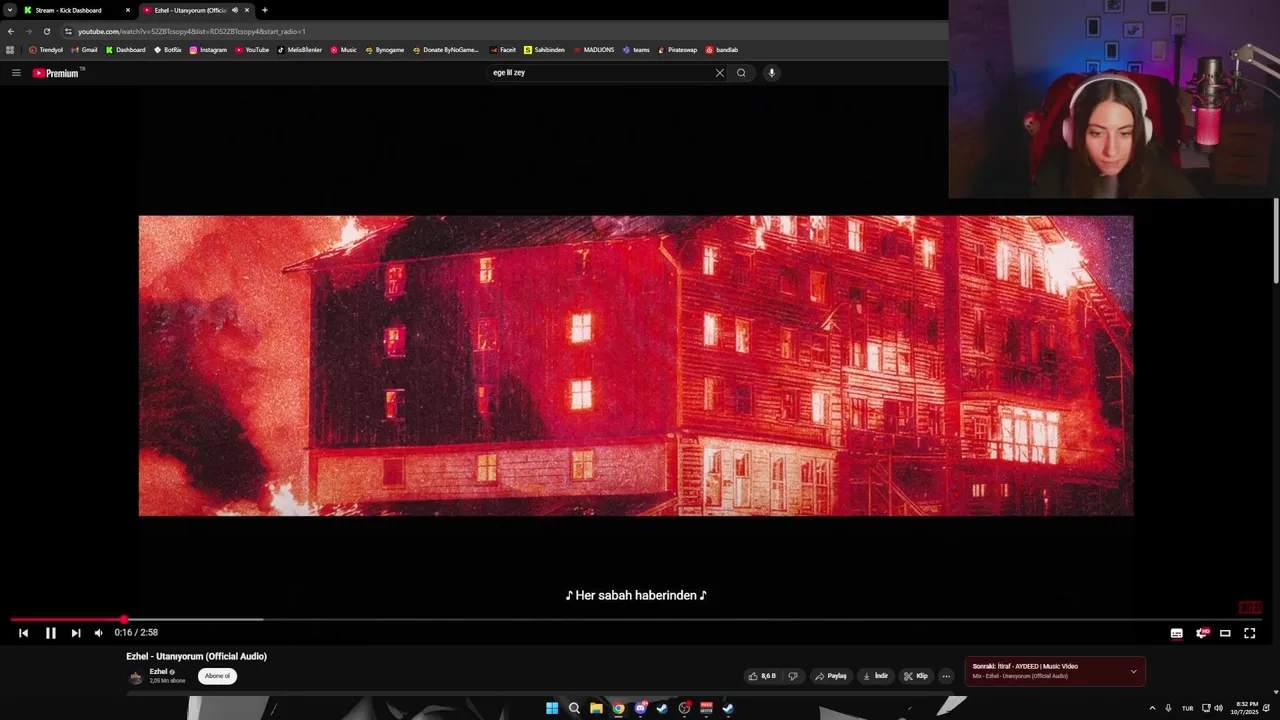
Task: Open the Instagram bookmark
Action: (208, 50)
